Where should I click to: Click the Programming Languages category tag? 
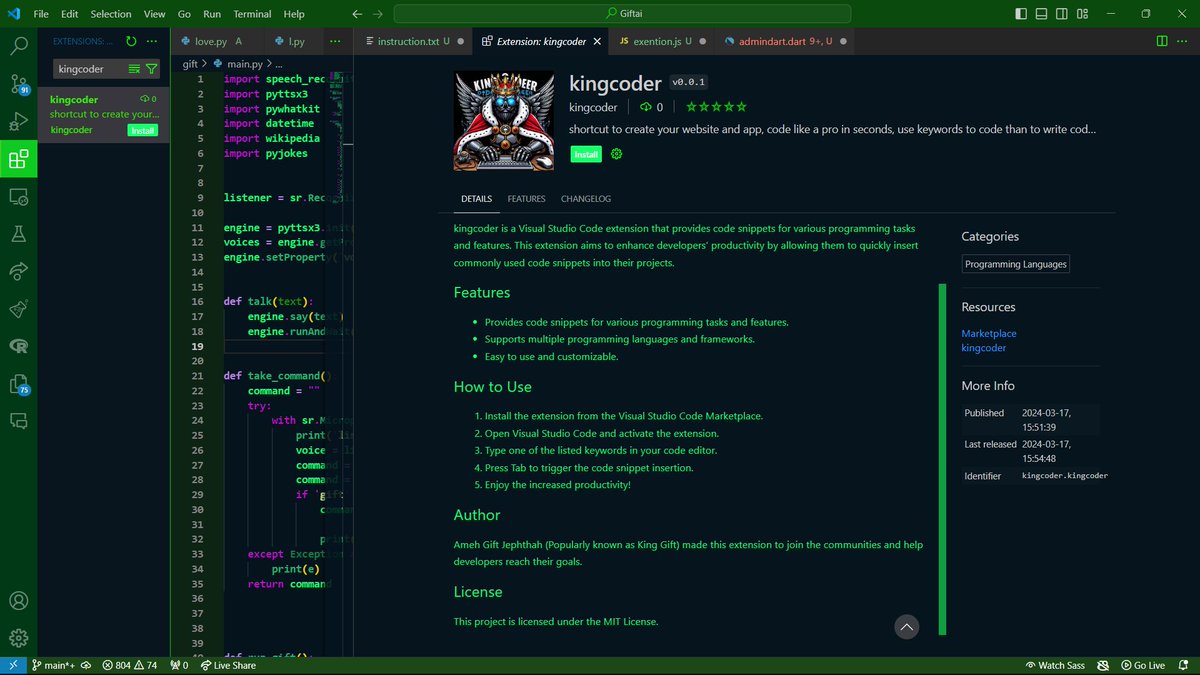tap(1016, 264)
